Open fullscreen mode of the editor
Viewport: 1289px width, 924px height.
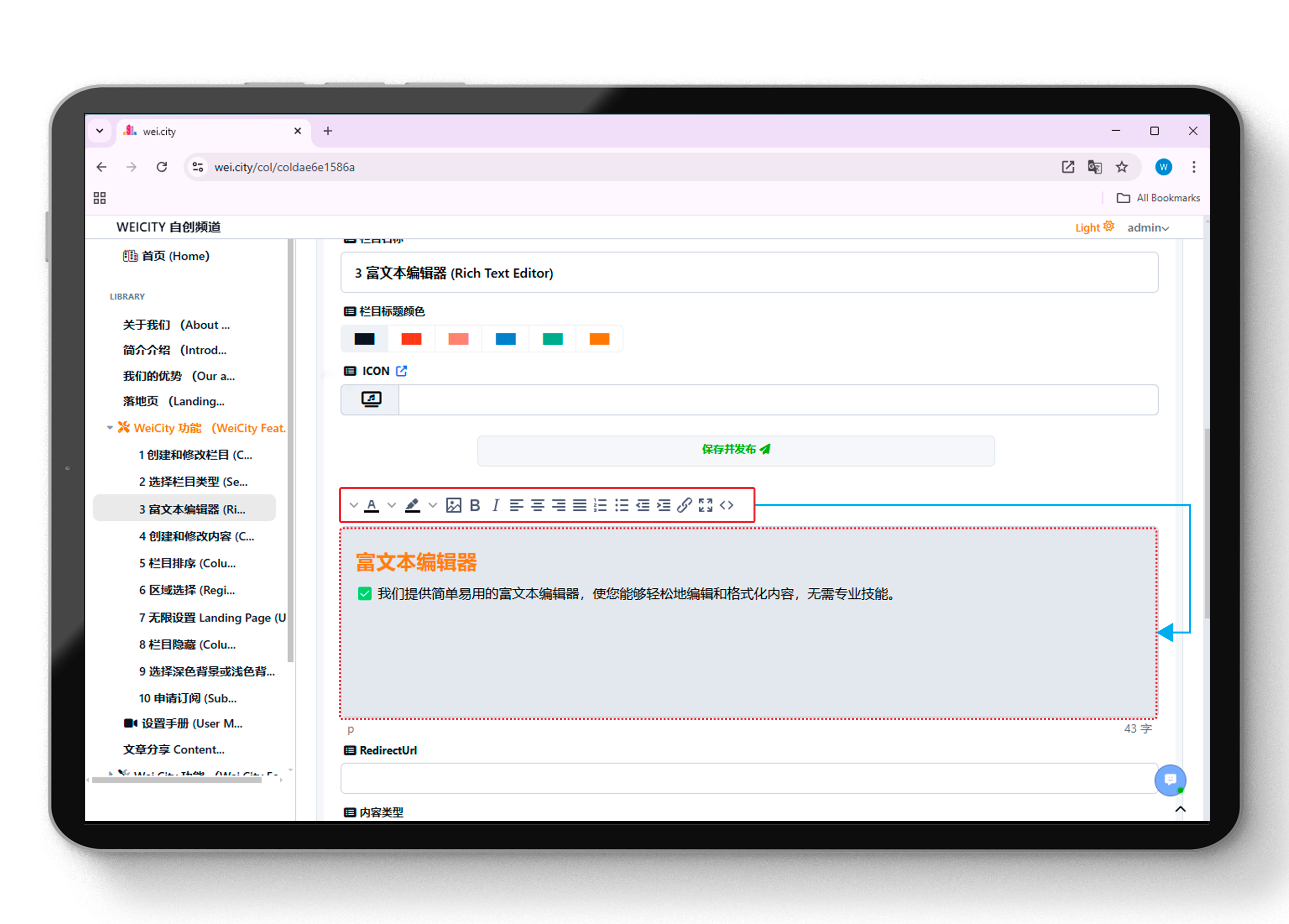[x=705, y=505]
